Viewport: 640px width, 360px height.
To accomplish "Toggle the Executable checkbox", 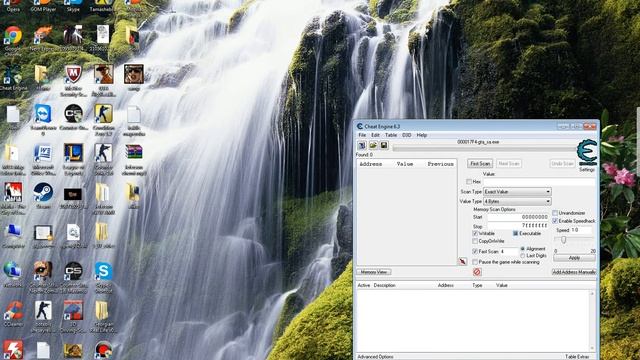I will [x=516, y=233].
